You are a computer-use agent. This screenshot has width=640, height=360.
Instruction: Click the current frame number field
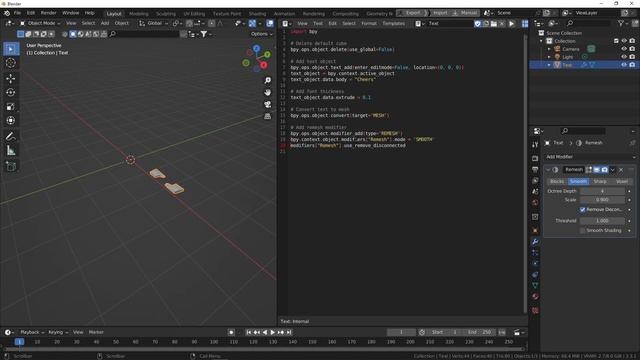(x=401, y=332)
